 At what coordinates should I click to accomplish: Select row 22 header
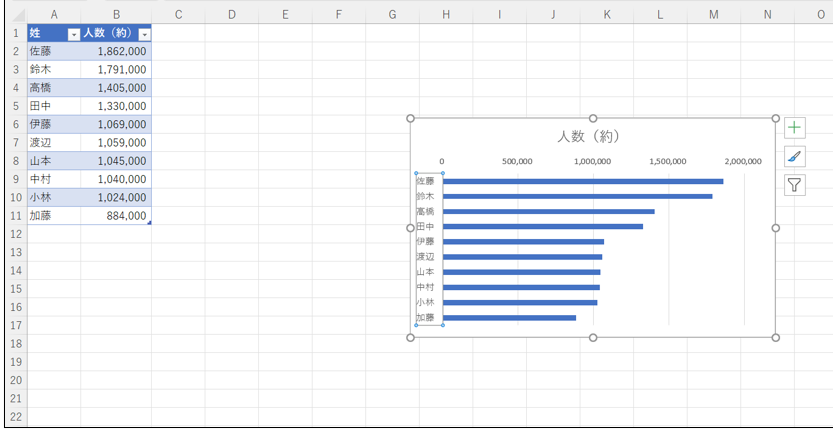coord(15,416)
